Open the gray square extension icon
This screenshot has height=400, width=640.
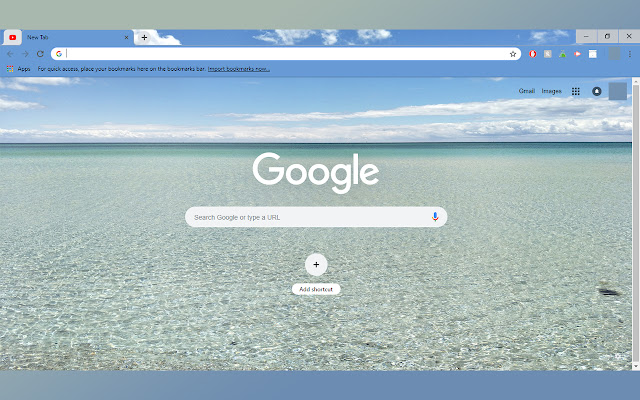point(548,54)
